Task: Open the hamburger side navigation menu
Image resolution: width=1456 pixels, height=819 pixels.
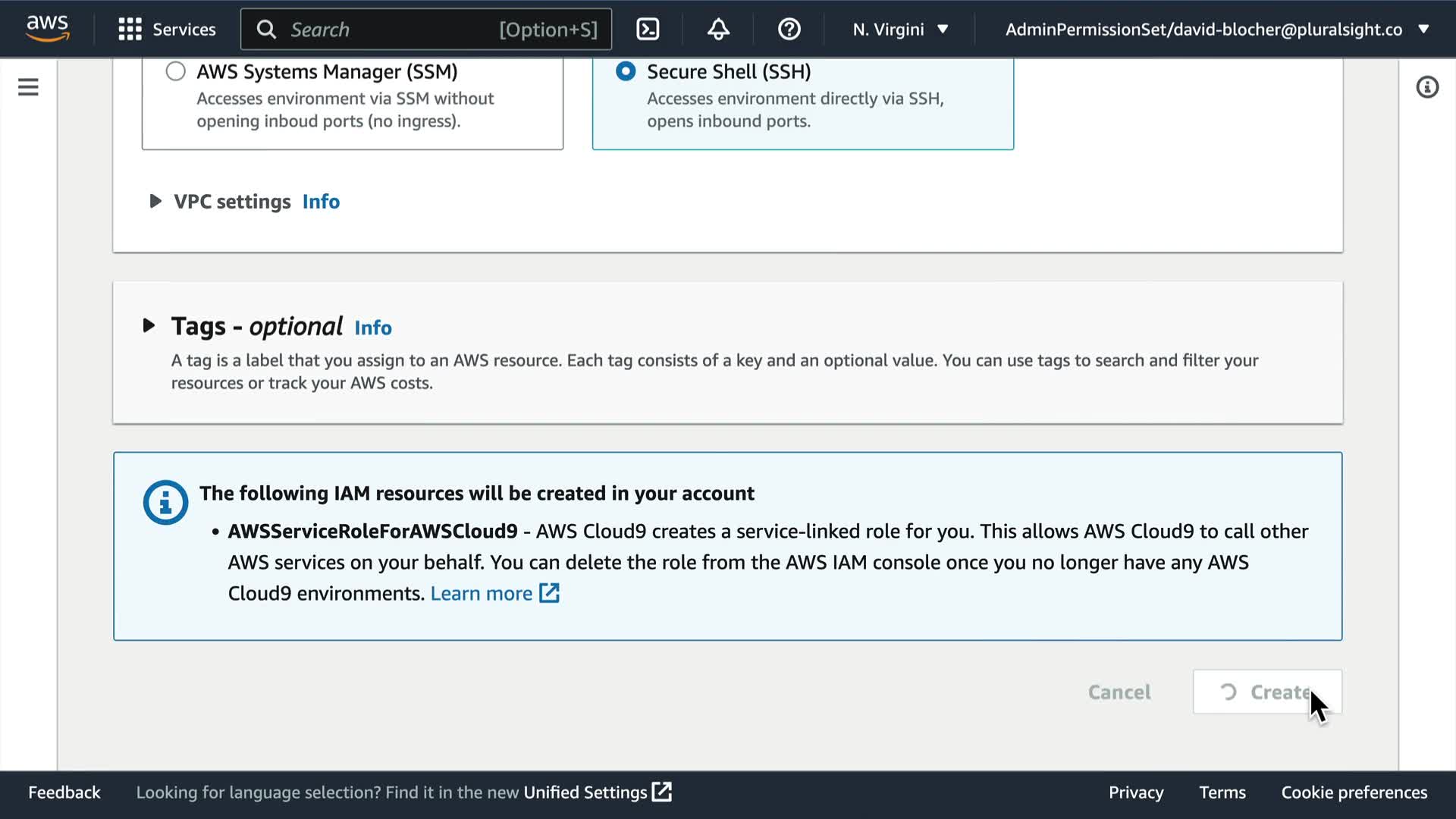Action: tap(28, 87)
